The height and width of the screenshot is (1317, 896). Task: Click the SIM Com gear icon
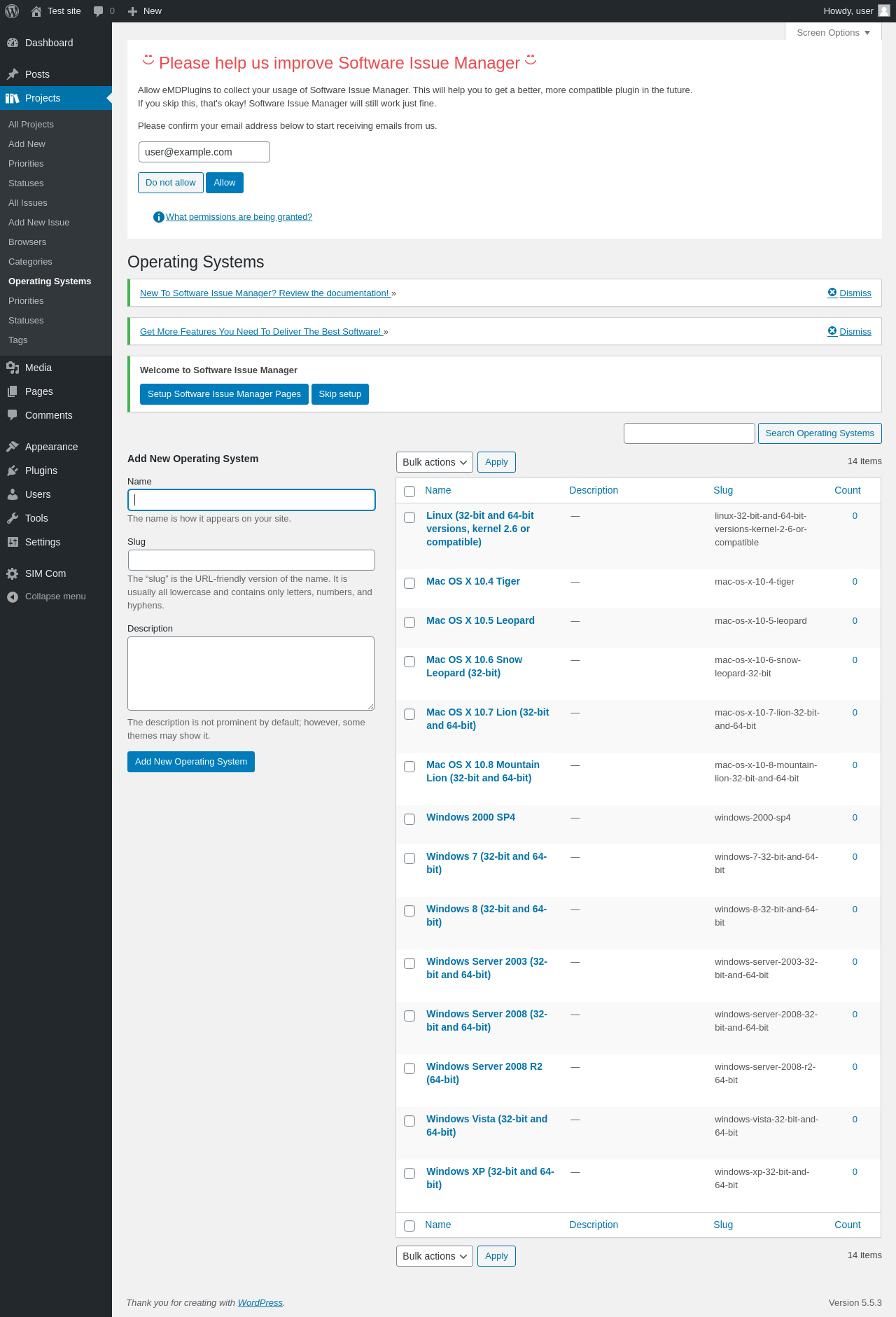(13, 573)
